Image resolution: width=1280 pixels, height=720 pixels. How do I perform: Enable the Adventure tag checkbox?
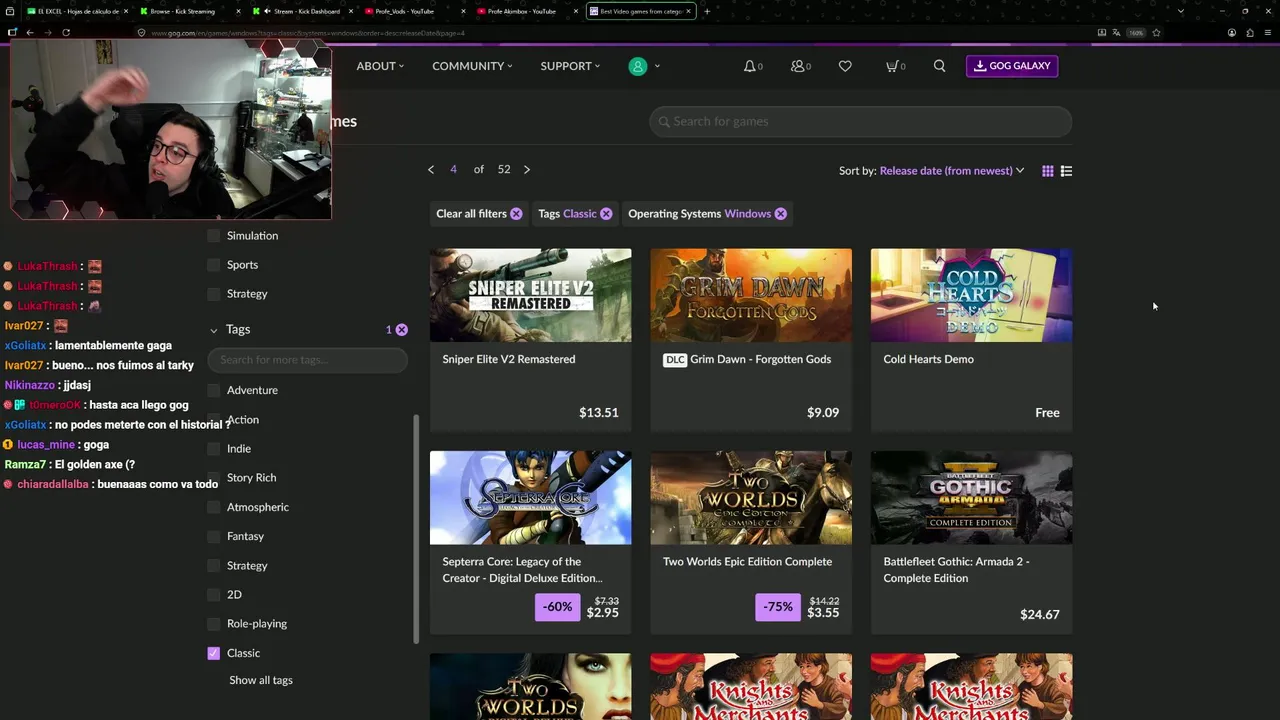point(213,390)
